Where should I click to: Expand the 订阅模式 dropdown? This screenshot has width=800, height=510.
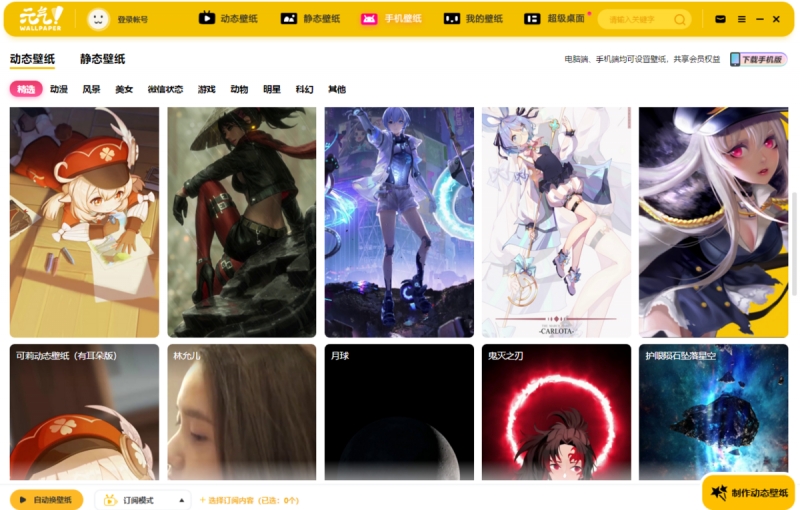[142, 499]
